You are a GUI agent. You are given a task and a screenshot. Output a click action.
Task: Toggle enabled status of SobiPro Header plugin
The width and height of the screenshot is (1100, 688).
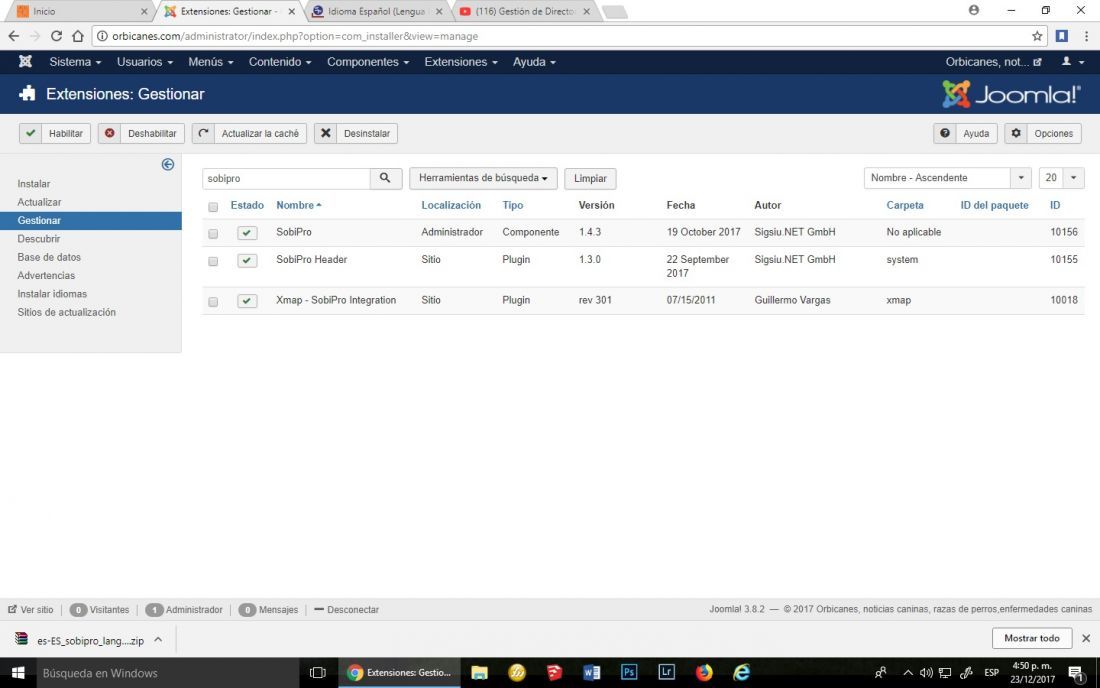click(247, 260)
